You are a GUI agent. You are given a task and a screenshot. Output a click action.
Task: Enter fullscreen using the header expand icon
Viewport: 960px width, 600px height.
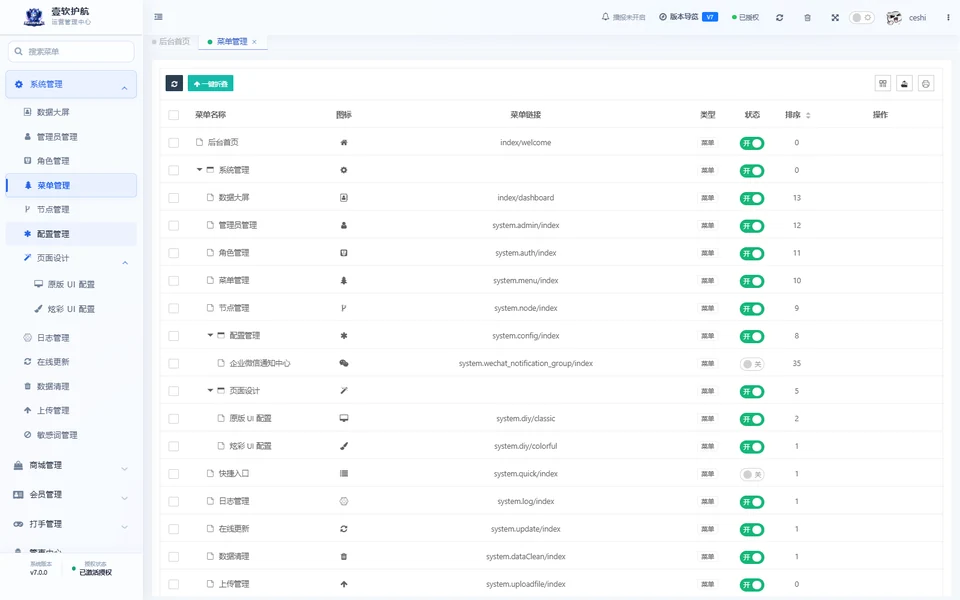point(835,18)
